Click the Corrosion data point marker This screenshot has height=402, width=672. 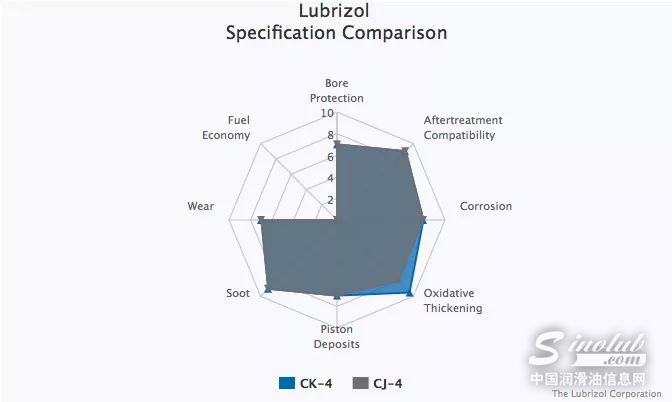[424, 219]
